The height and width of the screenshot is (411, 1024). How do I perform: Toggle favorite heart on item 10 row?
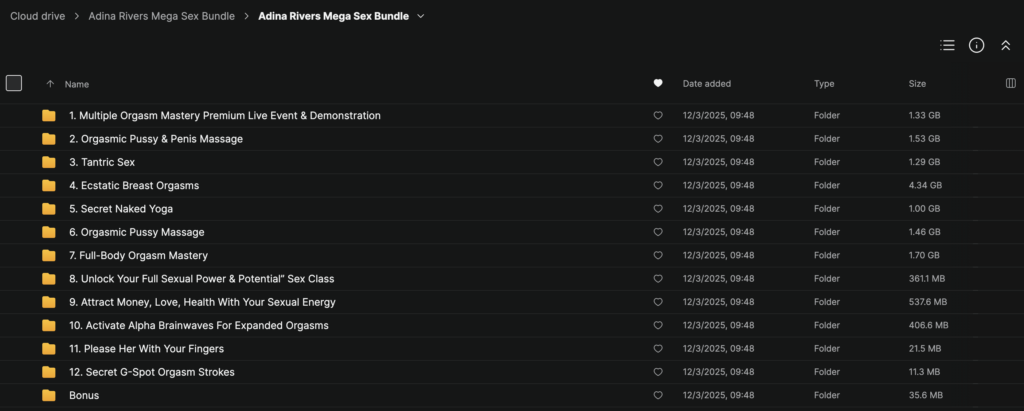click(657, 326)
